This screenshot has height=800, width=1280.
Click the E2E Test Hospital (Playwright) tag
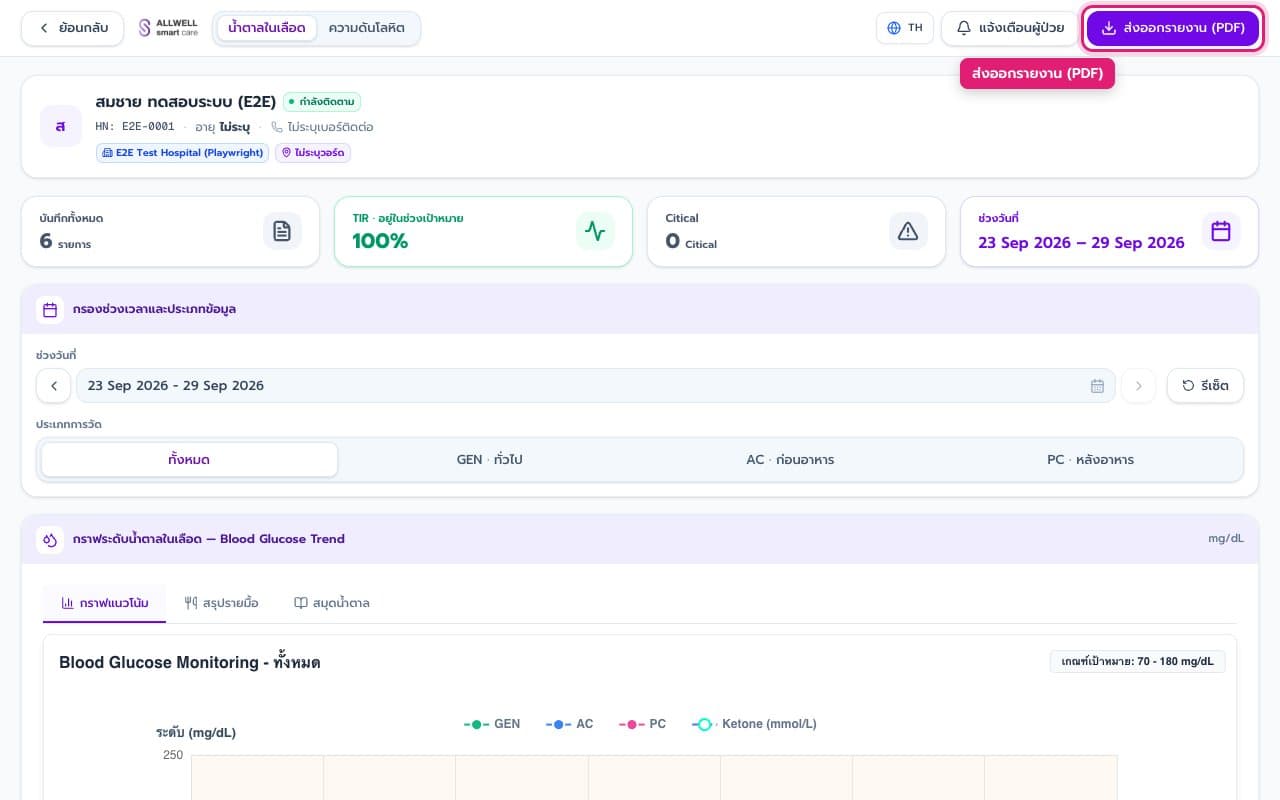tap(183, 153)
